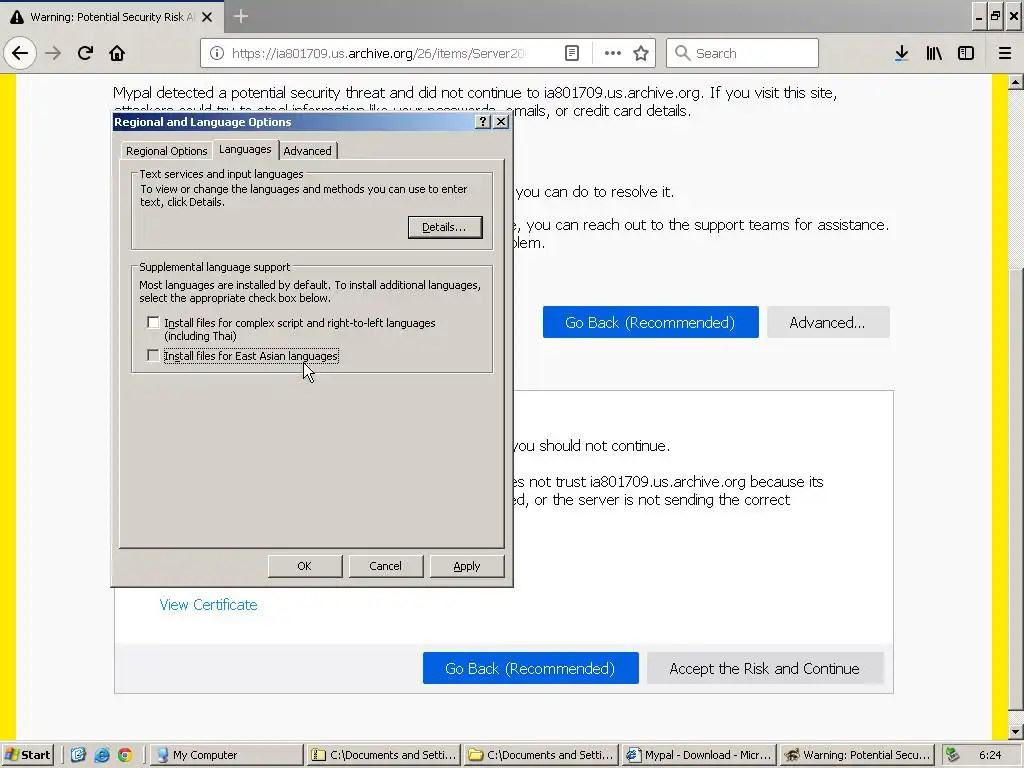Image resolution: width=1024 pixels, height=768 pixels.
Task: Open the Advanced tab in dialog
Action: [x=308, y=151]
